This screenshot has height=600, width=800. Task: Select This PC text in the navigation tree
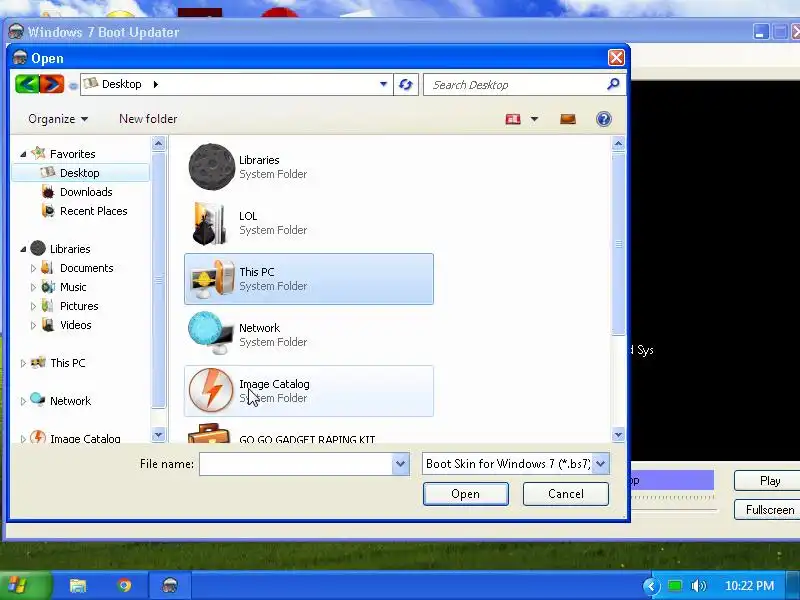click(67, 363)
